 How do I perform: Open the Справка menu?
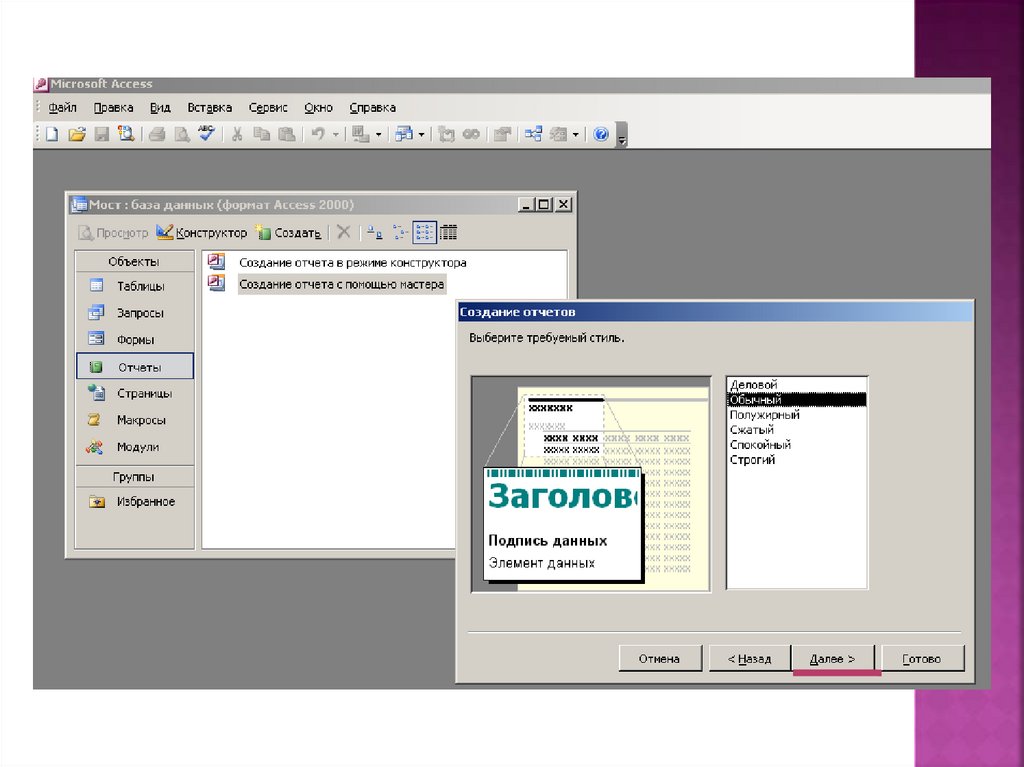pyautogui.click(x=372, y=108)
